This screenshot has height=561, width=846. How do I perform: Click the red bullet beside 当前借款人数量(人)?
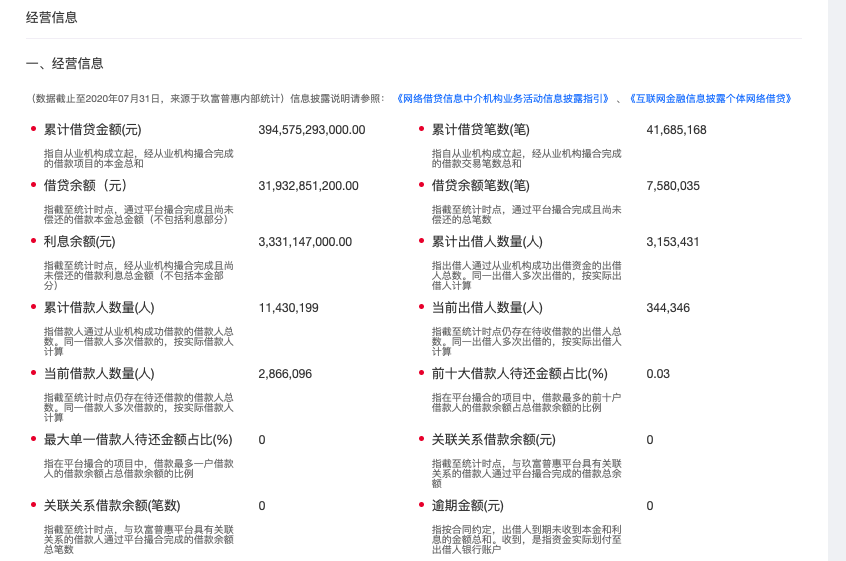33,372
